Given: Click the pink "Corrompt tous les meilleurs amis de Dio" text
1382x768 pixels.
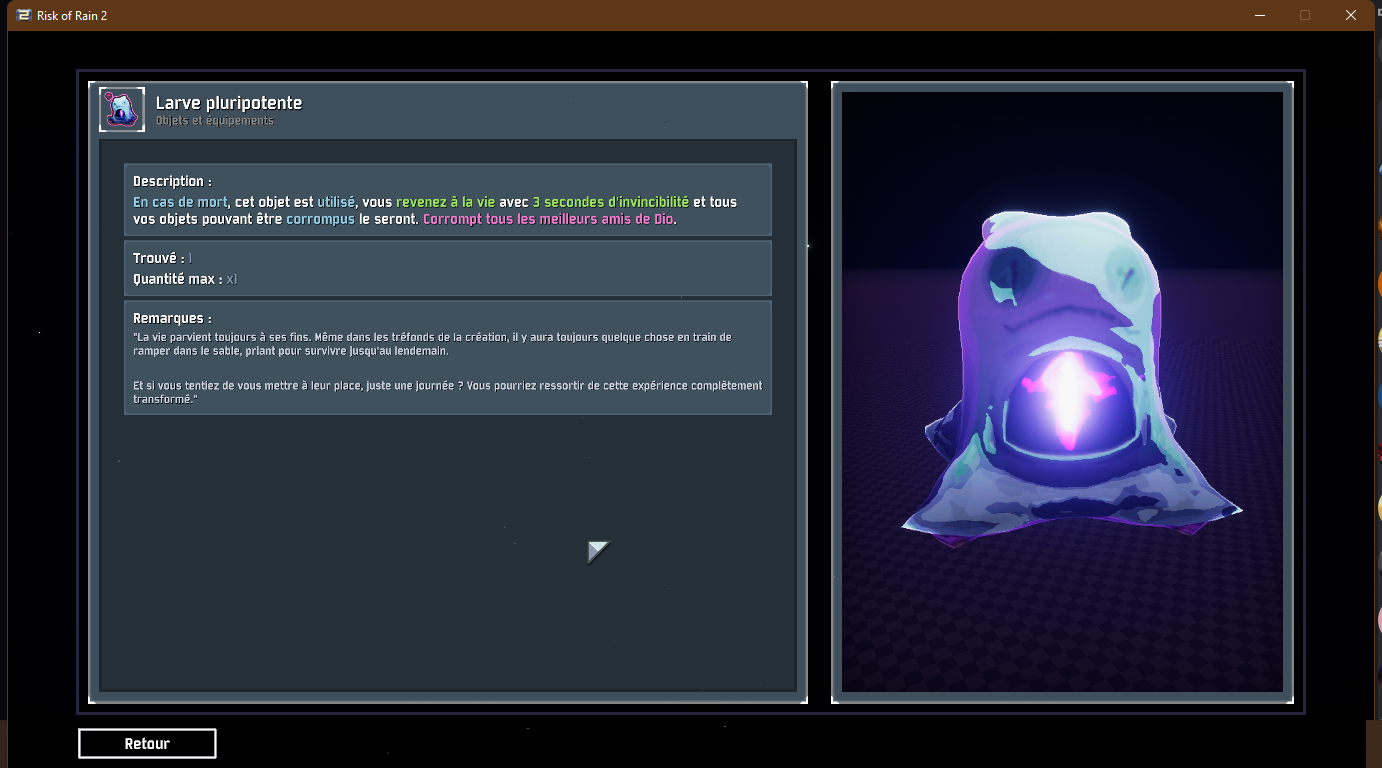Looking at the screenshot, I should pos(548,219).
